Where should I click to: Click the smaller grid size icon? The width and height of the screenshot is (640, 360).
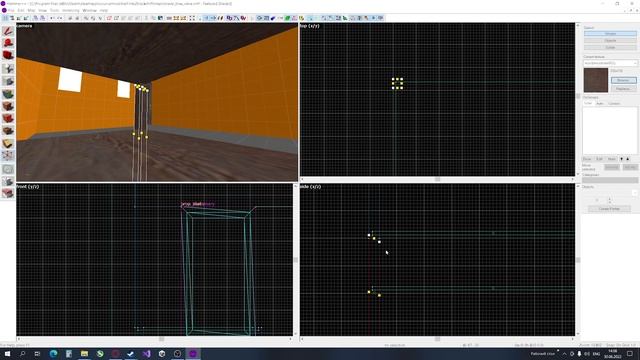pyautogui.click(x=19, y=18)
